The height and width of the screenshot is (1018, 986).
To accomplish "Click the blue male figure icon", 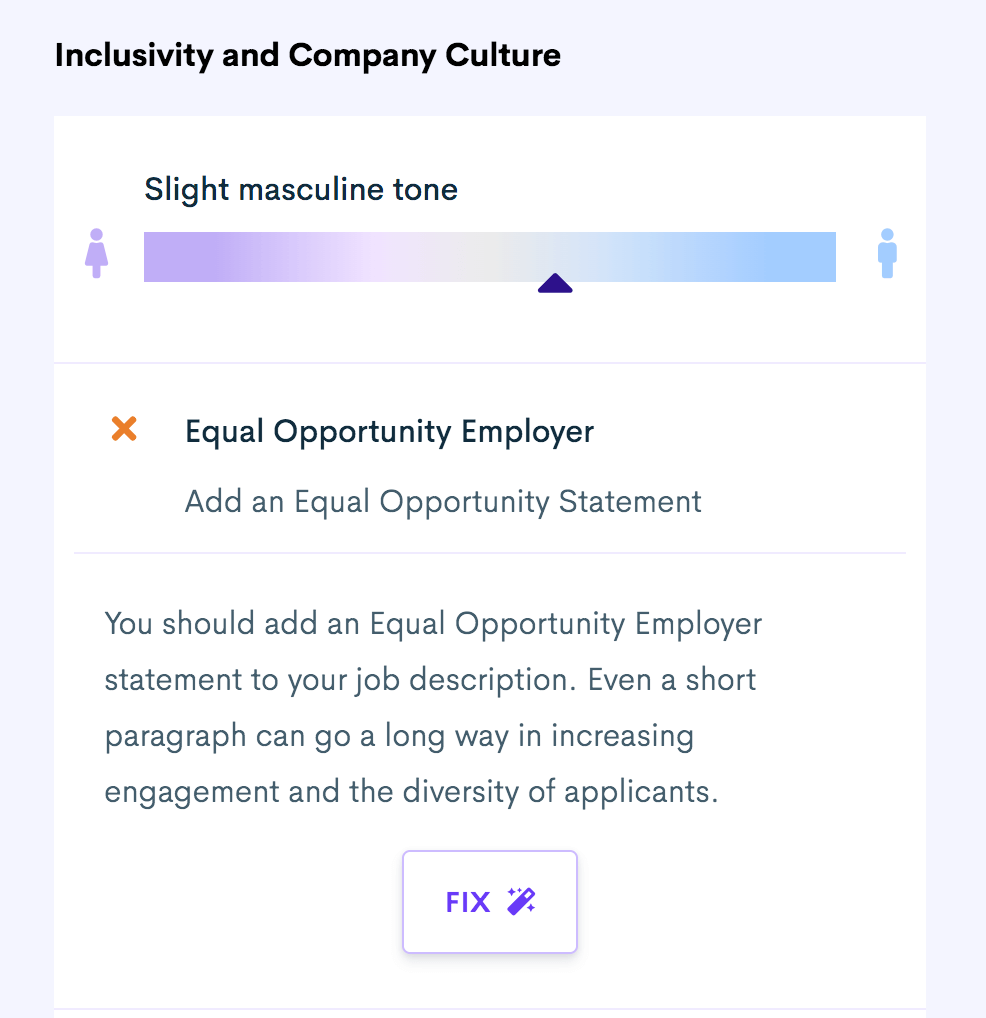I will (x=887, y=253).
